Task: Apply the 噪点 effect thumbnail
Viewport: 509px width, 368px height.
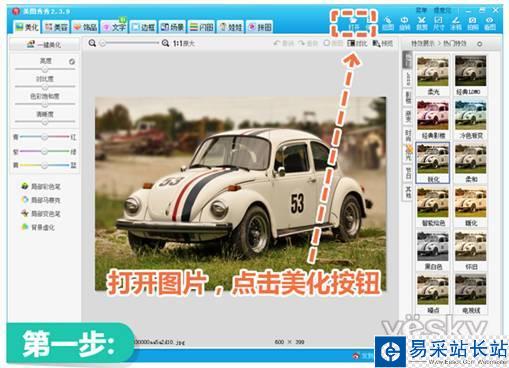Action: pos(433,294)
